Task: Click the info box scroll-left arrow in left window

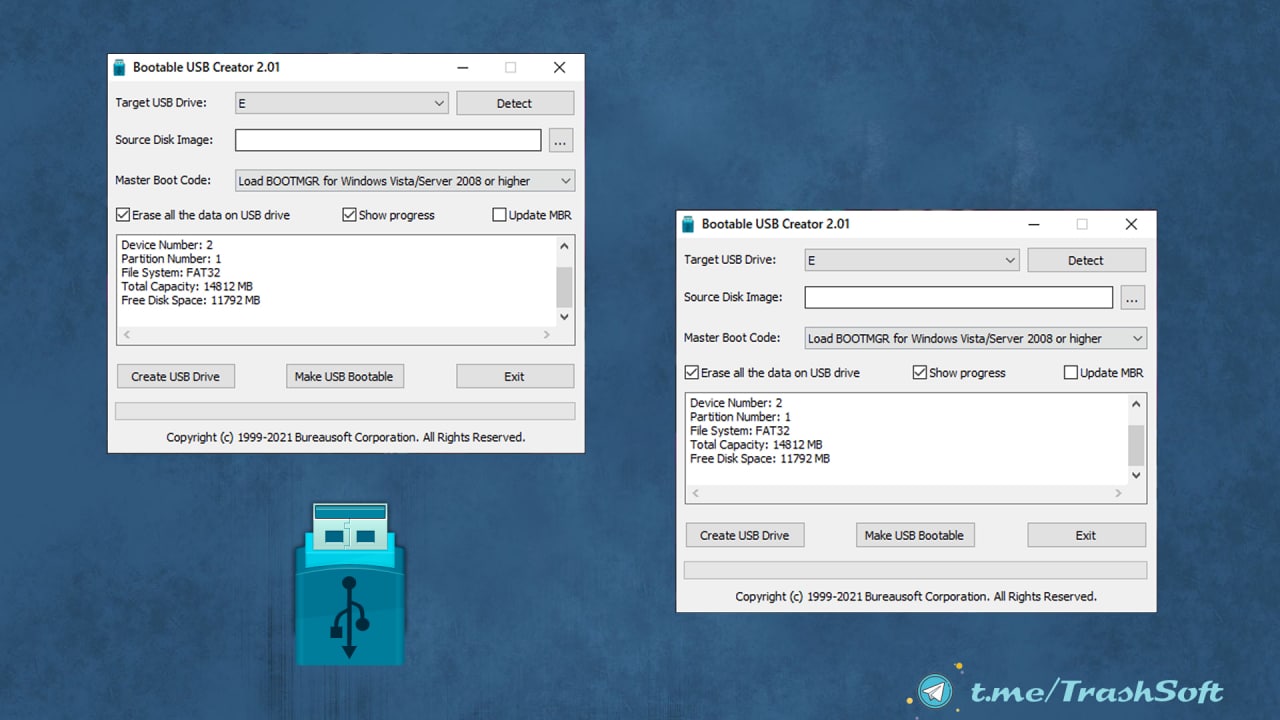Action: coord(127,335)
